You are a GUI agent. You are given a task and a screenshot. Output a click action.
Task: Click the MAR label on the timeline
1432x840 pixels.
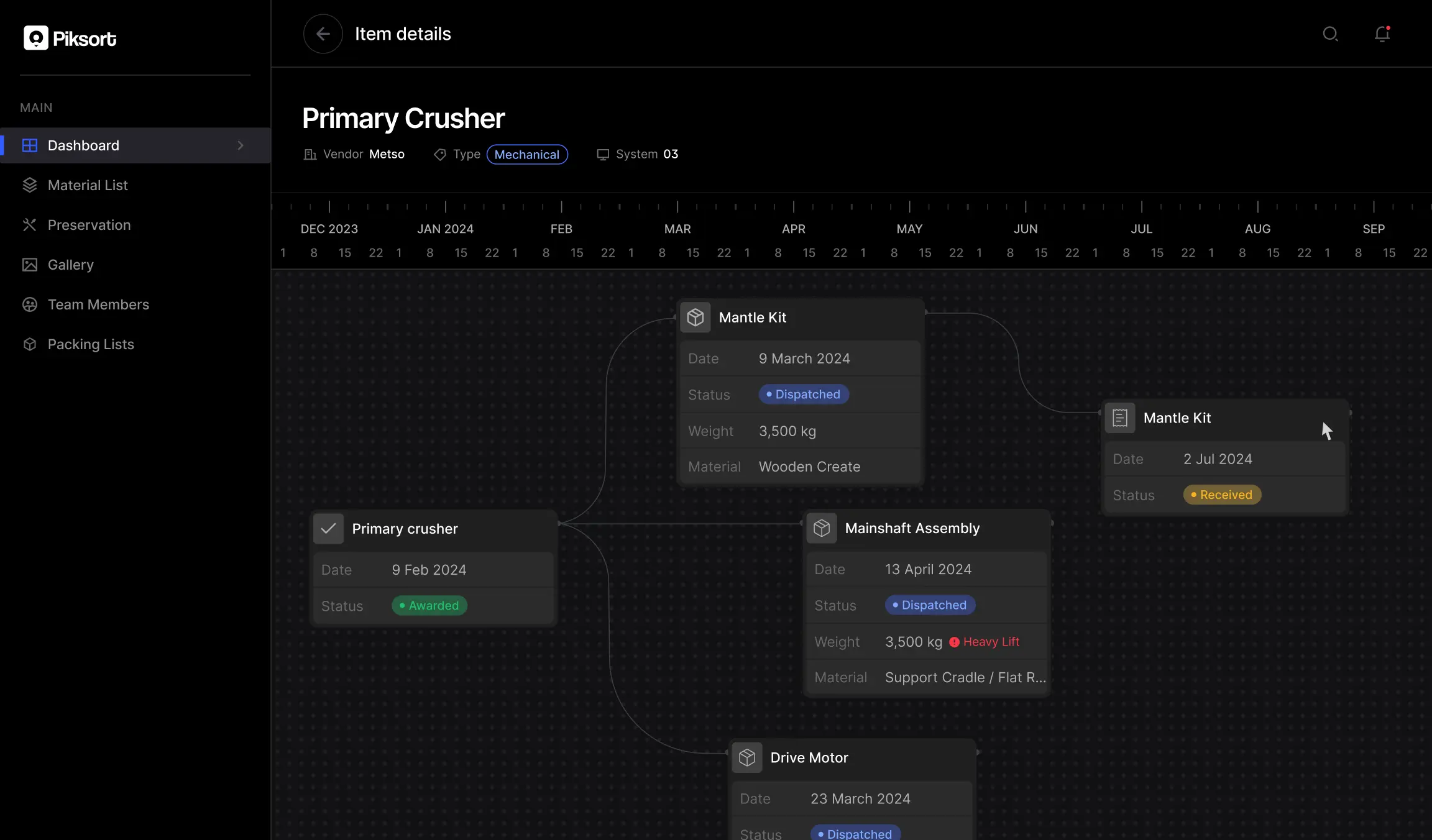point(677,229)
